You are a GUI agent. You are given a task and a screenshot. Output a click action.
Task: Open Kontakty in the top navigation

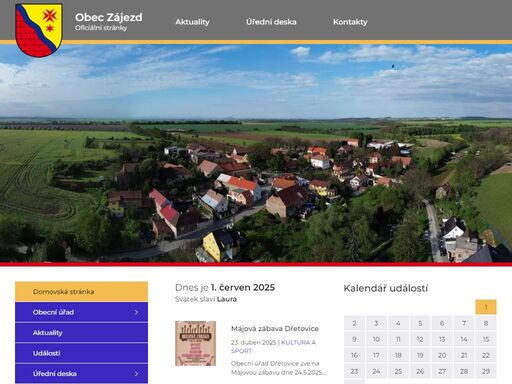350,22
